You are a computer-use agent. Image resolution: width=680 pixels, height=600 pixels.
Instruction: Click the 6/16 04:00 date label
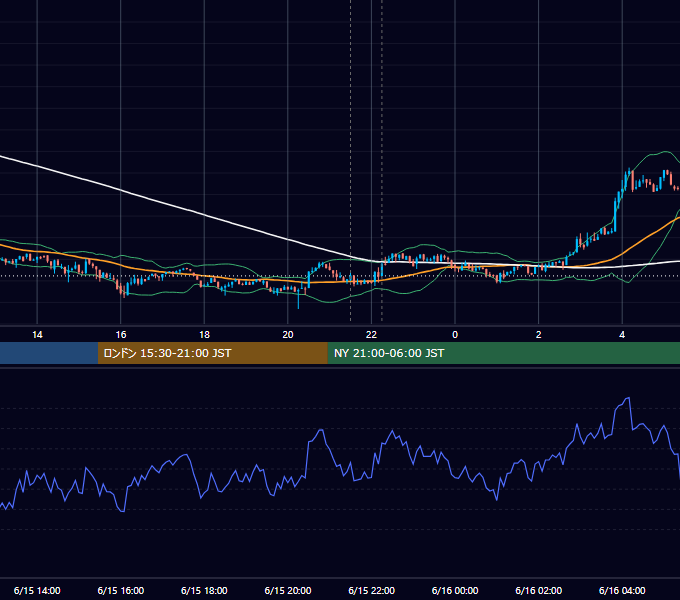(x=622, y=590)
